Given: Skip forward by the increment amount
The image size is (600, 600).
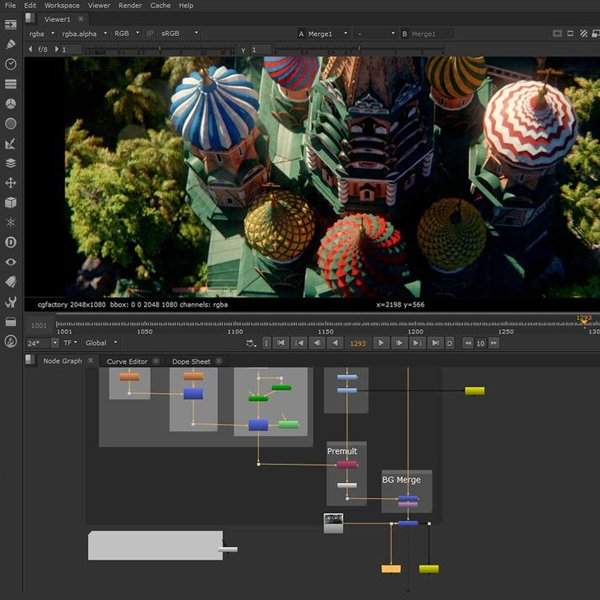Looking at the screenshot, I should pos(494,343).
